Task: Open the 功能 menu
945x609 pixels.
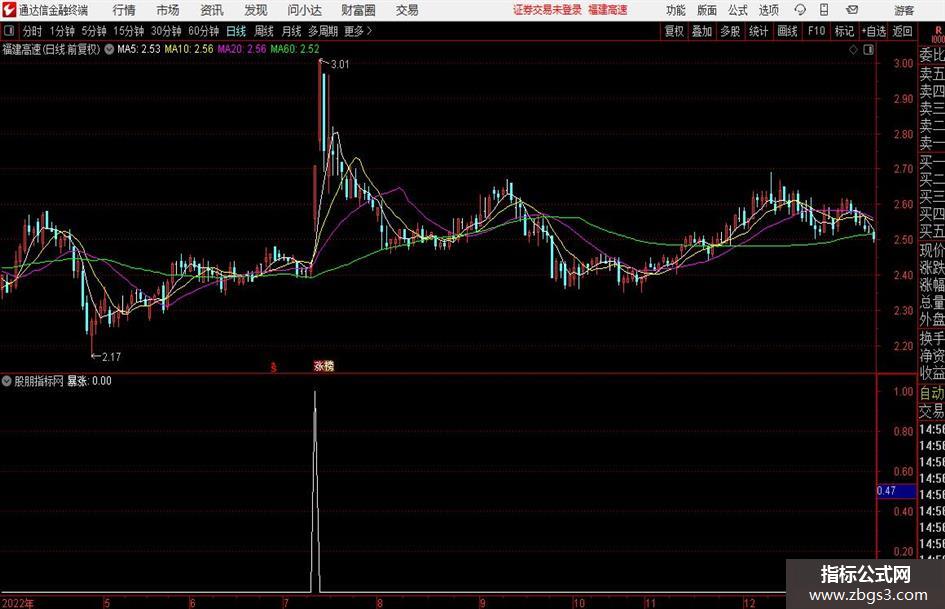Action: (x=676, y=10)
